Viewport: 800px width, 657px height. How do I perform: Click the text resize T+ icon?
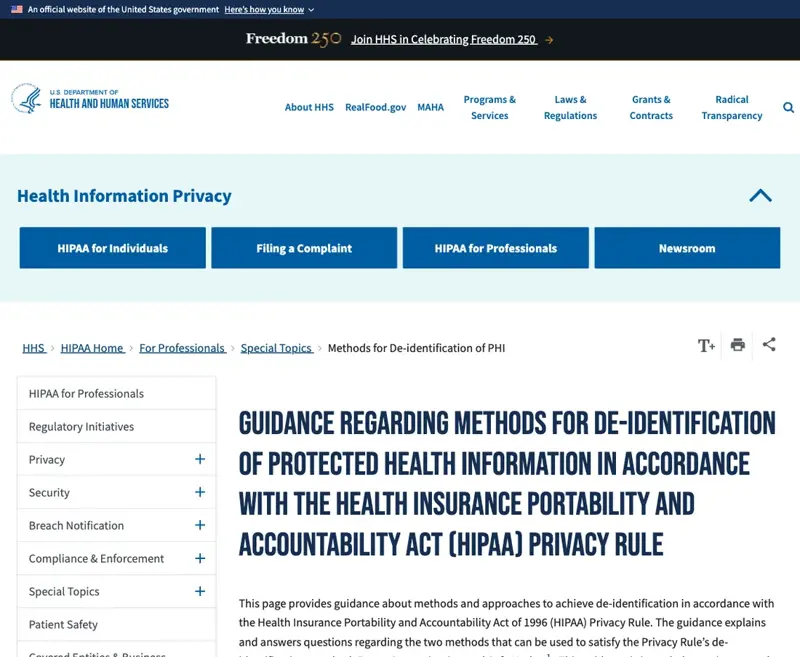coord(706,345)
